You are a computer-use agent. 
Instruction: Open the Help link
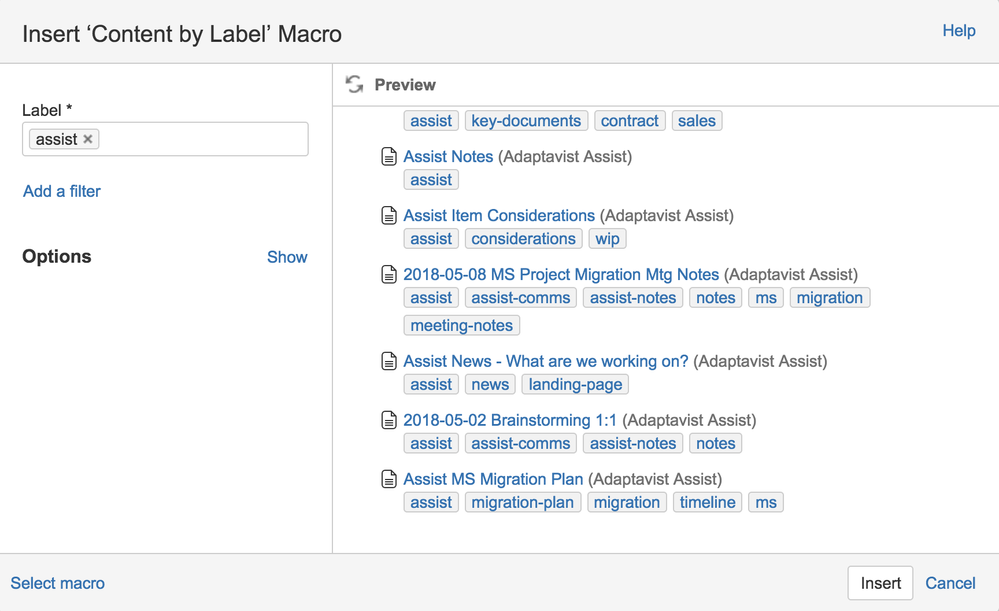pos(958,31)
